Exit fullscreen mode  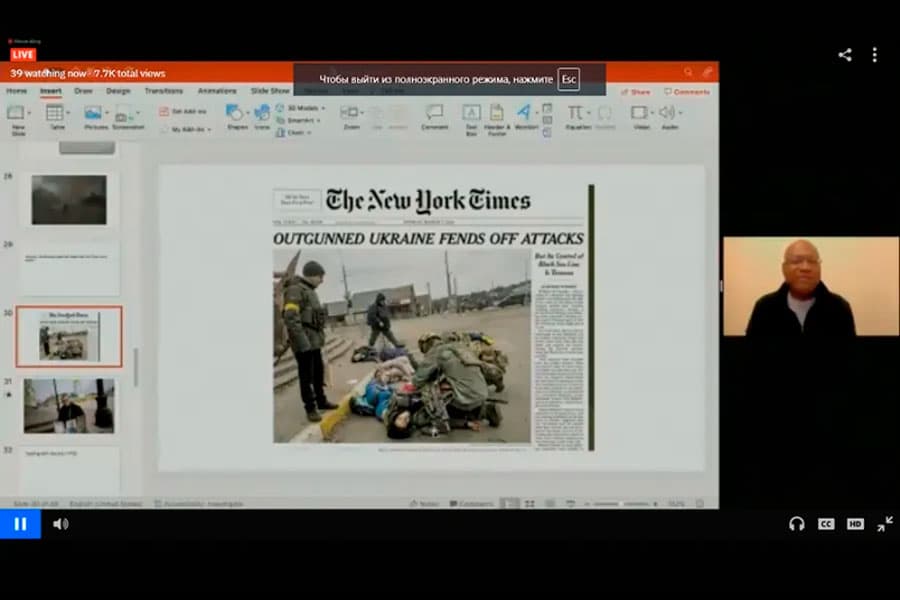click(x=885, y=523)
